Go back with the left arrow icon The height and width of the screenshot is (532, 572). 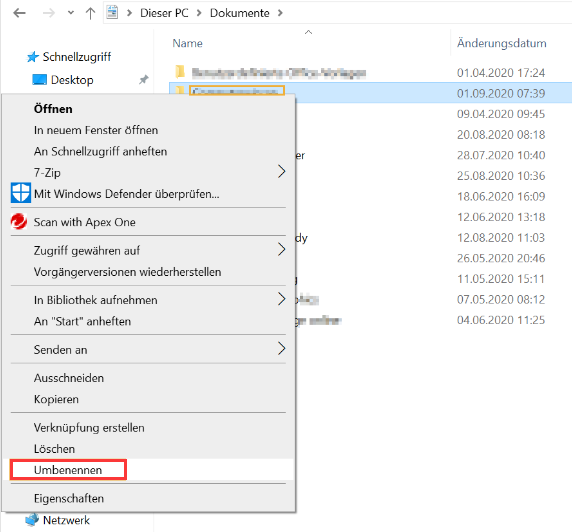coord(19,13)
